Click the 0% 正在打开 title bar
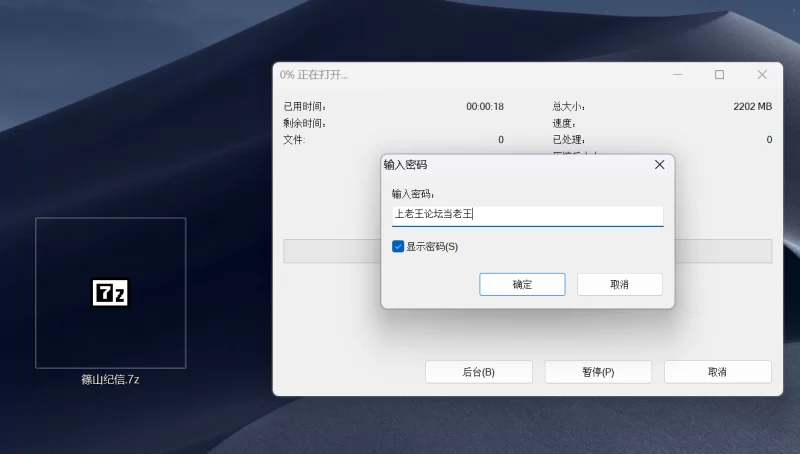Screen dimensions: 800x454 point(450,75)
